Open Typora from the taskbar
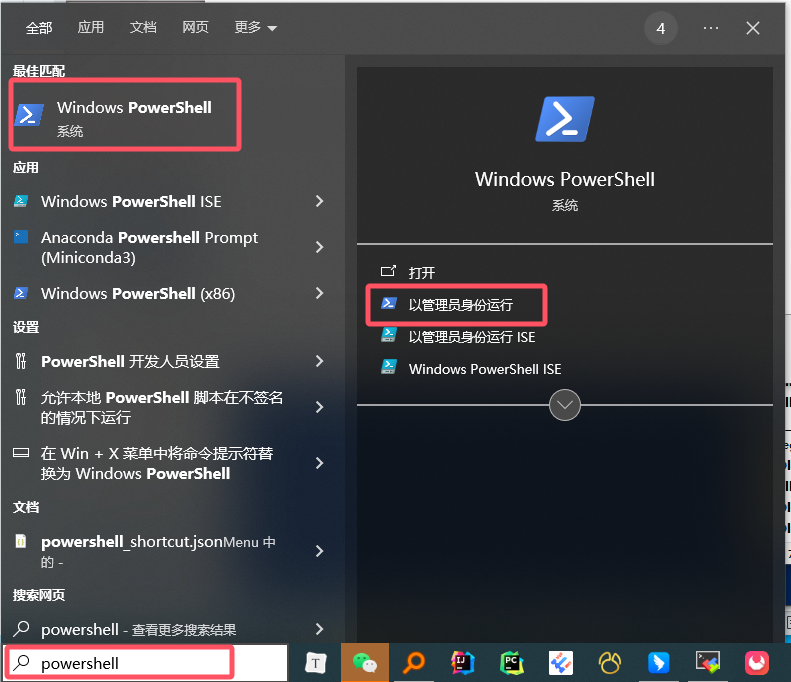This screenshot has width=791, height=682. [316, 662]
